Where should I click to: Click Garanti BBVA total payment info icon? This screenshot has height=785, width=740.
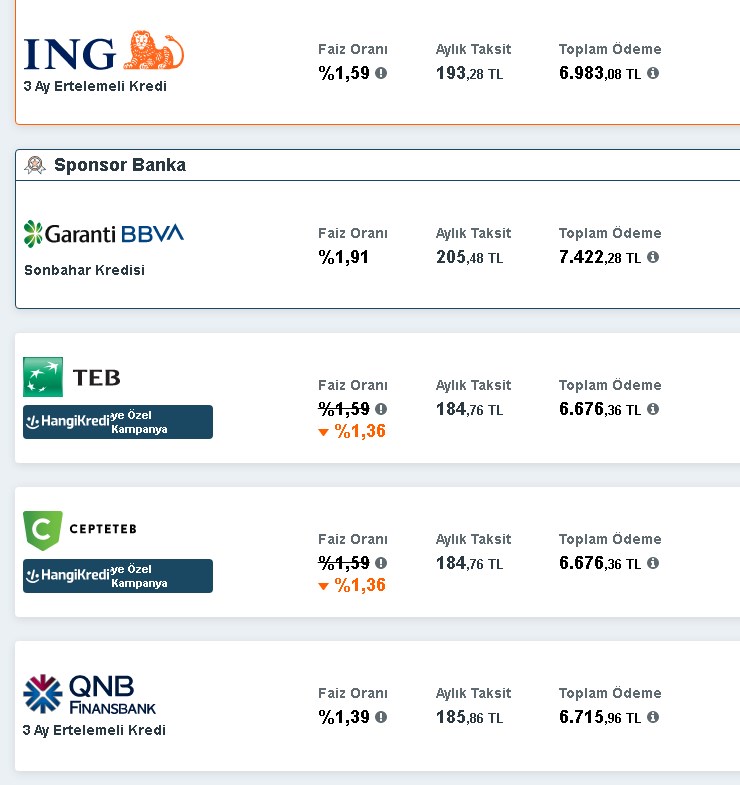tap(653, 257)
